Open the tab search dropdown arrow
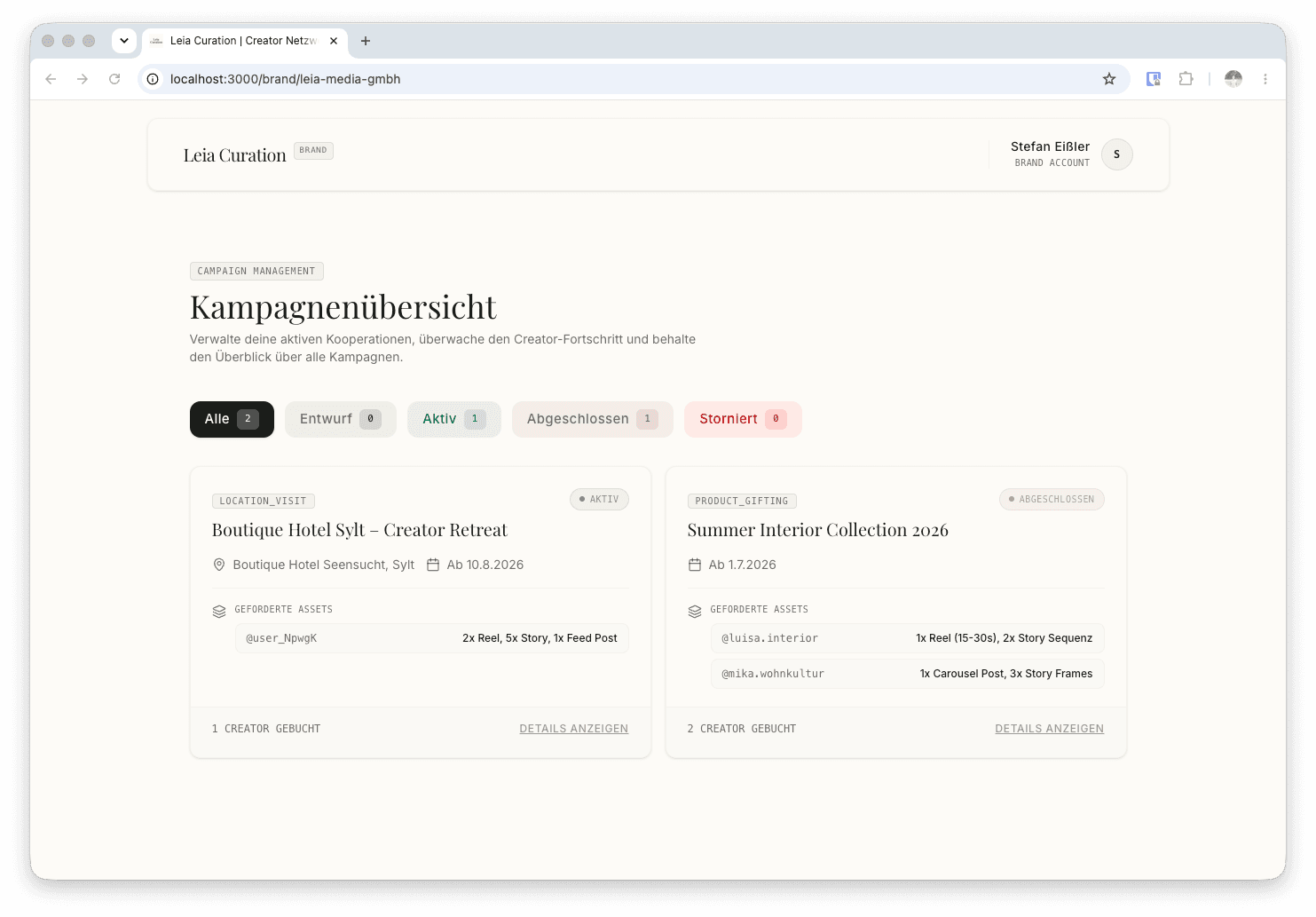The width and height of the screenshot is (1316, 917). (x=124, y=41)
